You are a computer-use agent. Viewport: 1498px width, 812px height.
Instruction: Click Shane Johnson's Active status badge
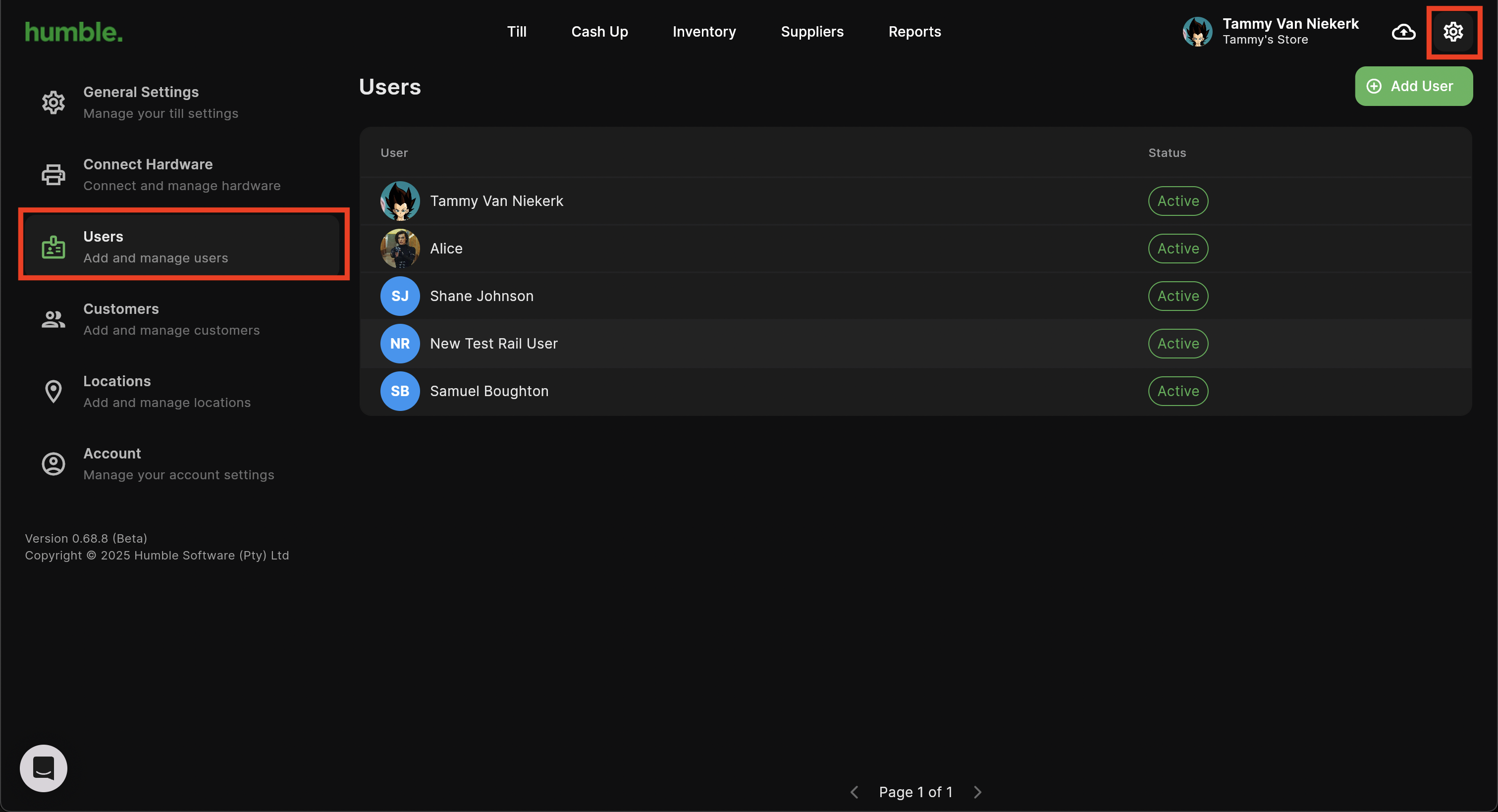pos(1178,296)
